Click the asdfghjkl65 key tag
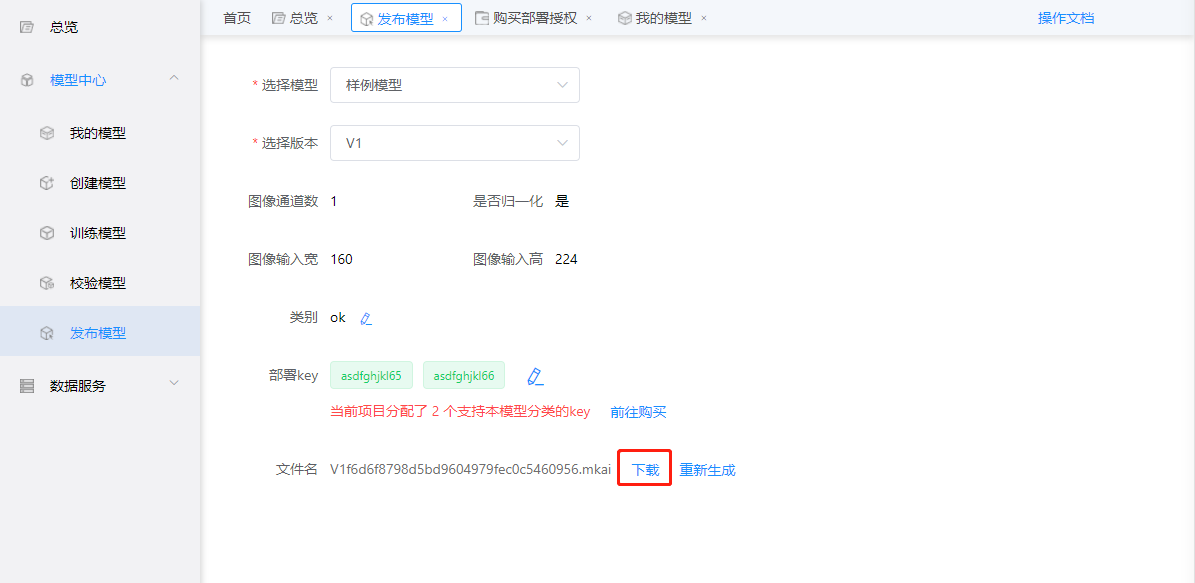The width and height of the screenshot is (1195, 583). (x=371, y=375)
